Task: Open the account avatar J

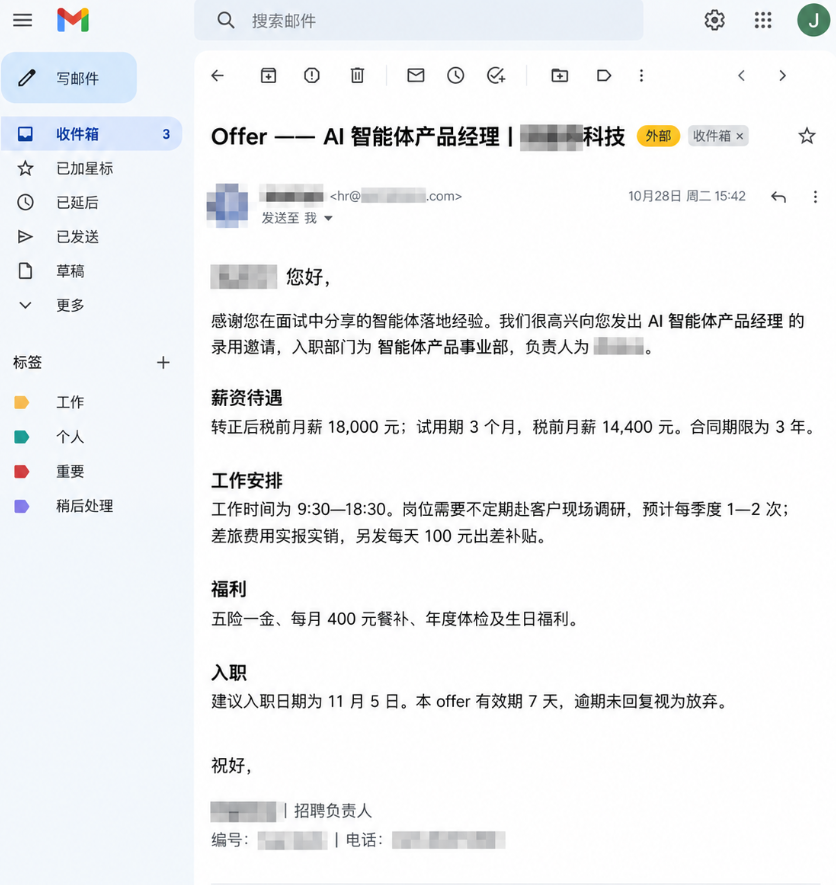Action: pos(813,20)
